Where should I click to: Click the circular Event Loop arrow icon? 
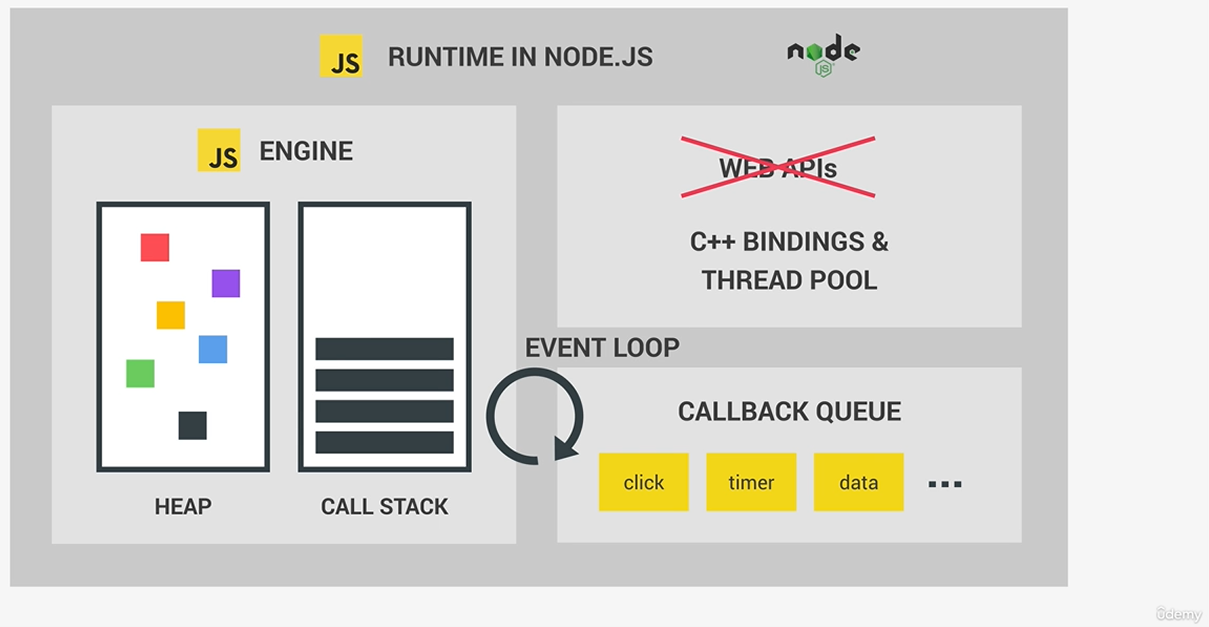tap(534, 417)
